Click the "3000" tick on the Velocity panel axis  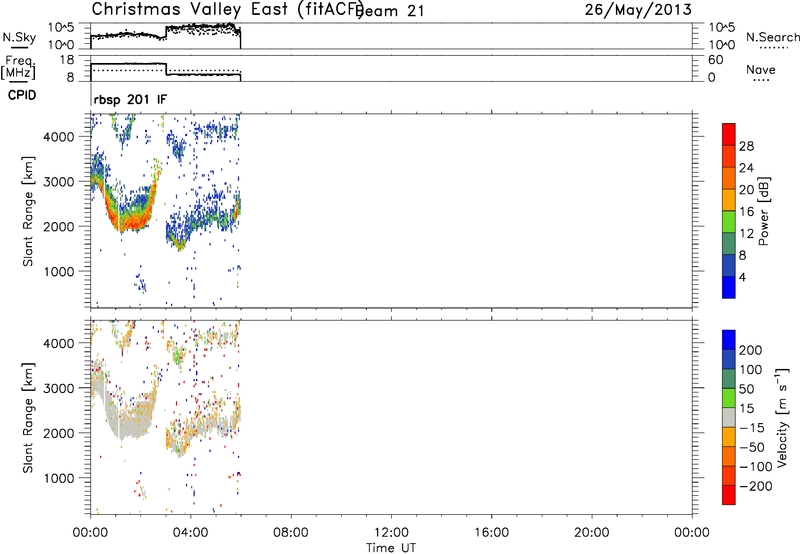[x=59, y=388]
